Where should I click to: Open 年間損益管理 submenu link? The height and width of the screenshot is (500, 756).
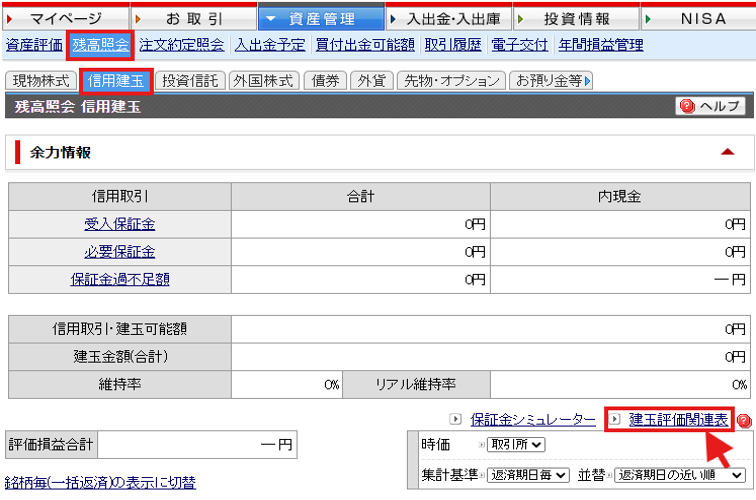click(x=601, y=45)
